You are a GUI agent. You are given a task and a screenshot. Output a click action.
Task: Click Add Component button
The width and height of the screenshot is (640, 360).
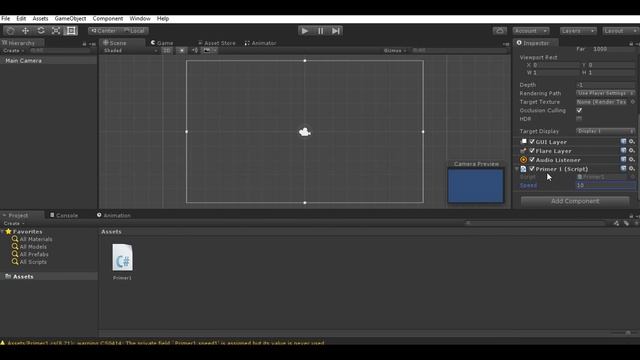[575, 201]
